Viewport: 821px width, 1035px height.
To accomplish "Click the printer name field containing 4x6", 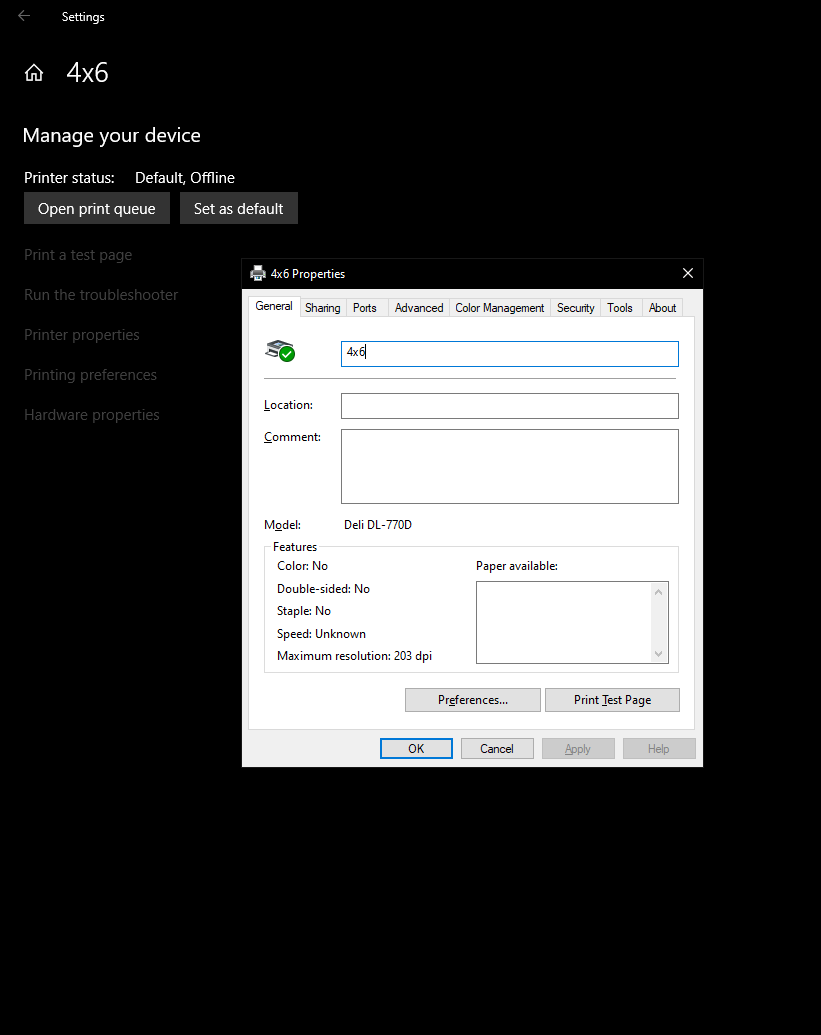I will point(509,354).
